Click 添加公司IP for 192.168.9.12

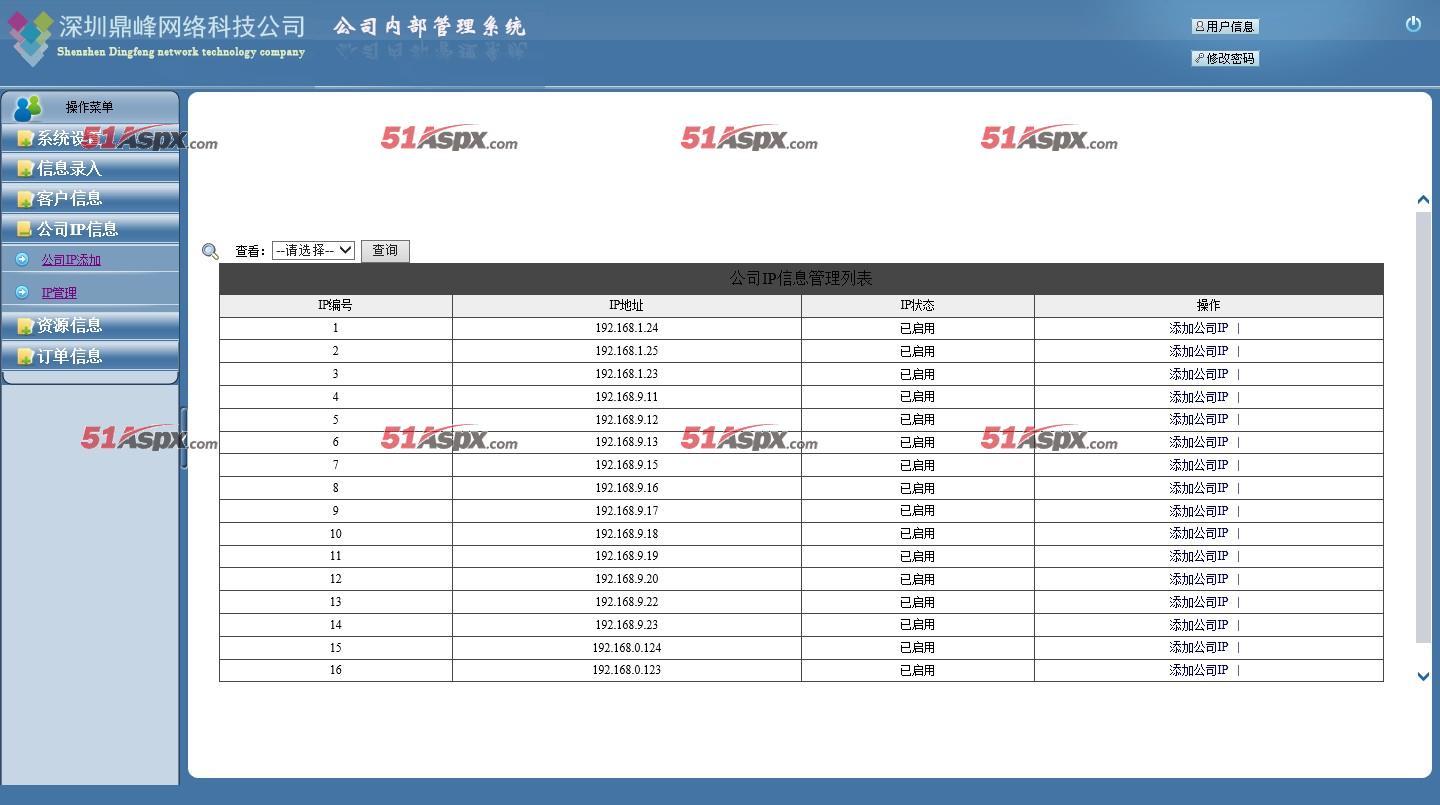coord(1199,419)
